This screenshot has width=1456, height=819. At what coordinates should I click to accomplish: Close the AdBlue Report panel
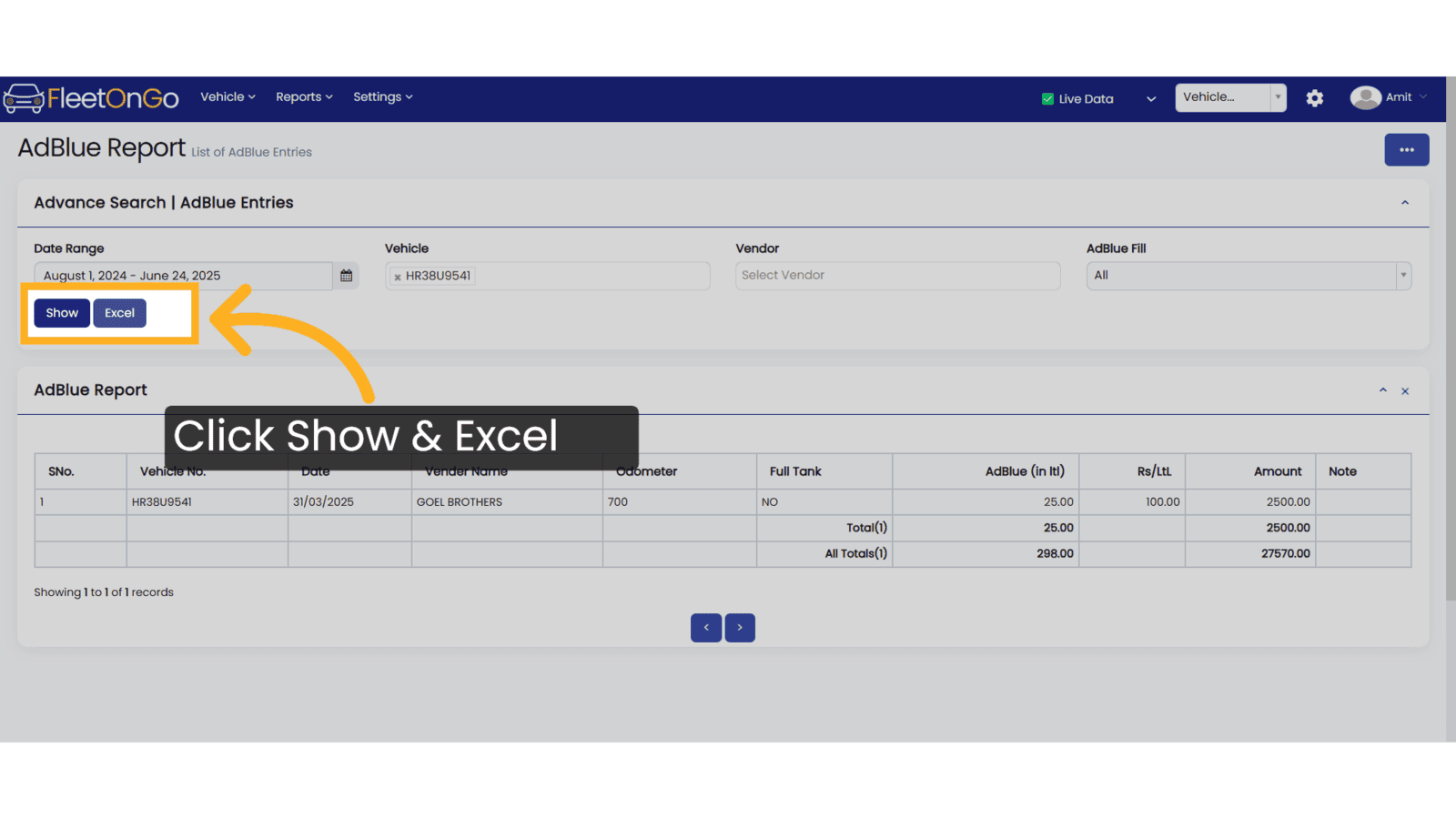[x=1405, y=391]
